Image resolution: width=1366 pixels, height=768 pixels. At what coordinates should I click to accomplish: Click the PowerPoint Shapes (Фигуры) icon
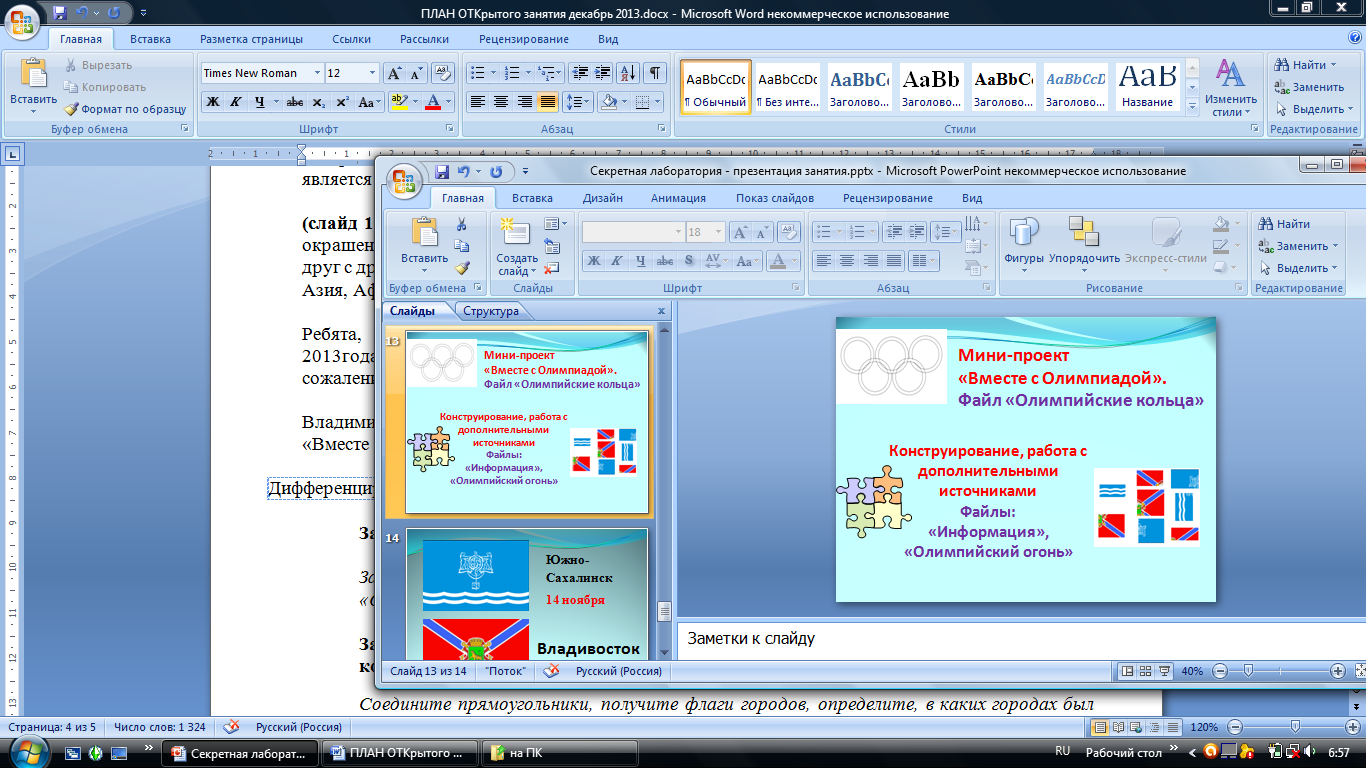pyautogui.click(x=1024, y=242)
